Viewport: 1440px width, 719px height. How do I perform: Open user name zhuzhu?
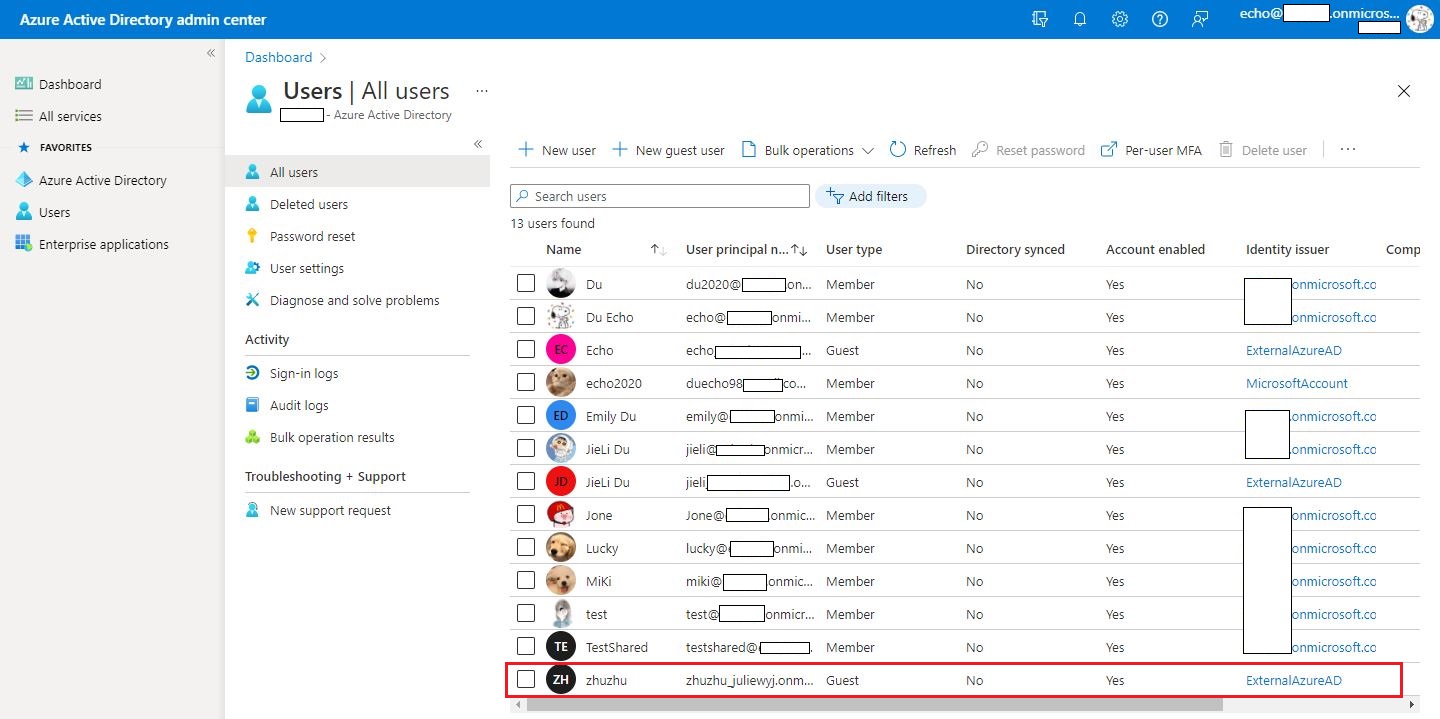606,680
